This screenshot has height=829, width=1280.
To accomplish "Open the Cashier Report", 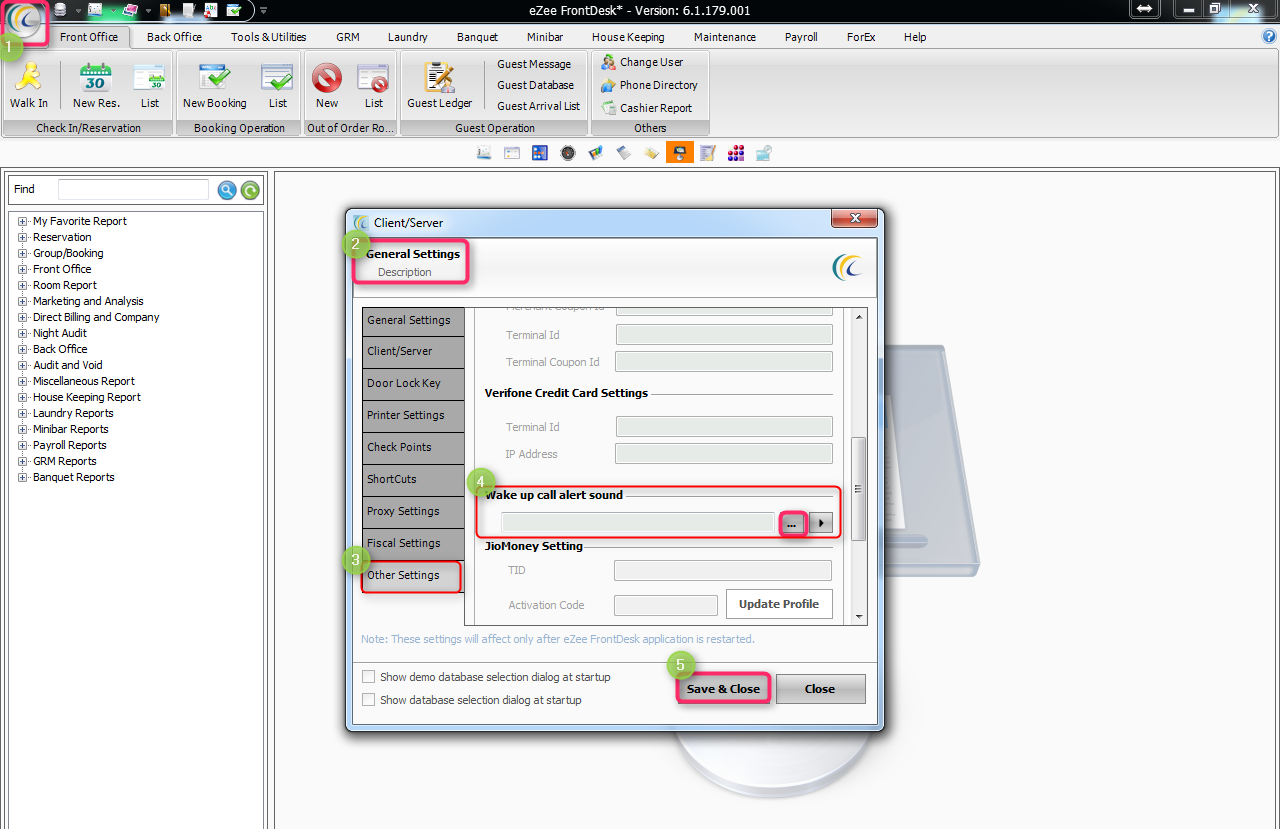I will pyautogui.click(x=646, y=108).
